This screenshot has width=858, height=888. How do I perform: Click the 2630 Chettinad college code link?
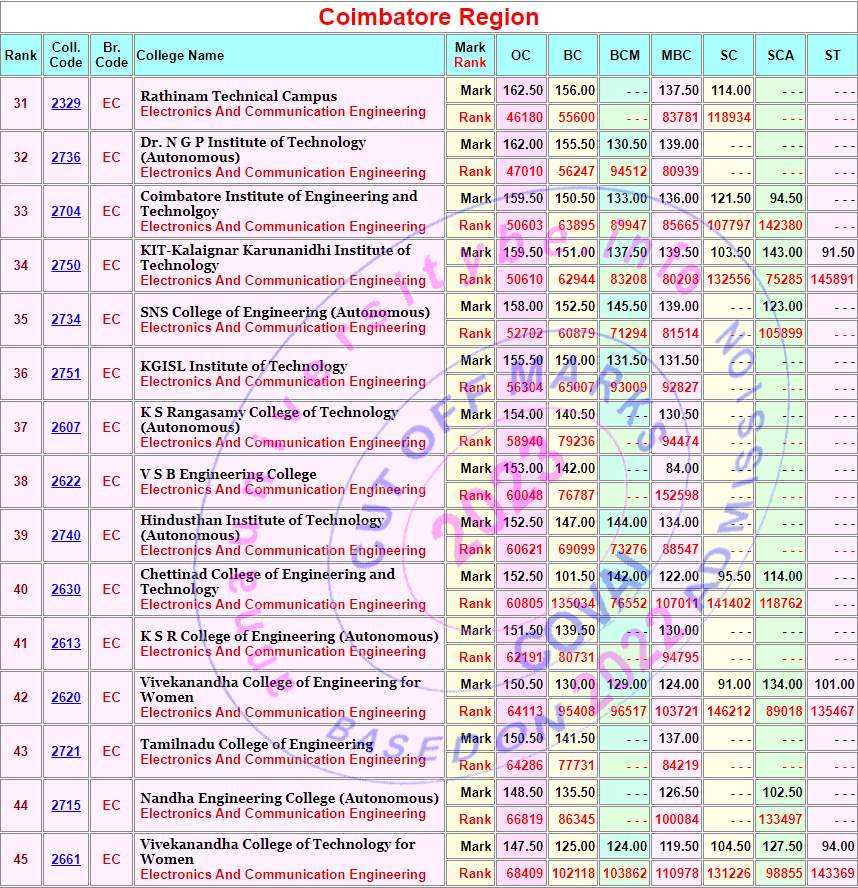pyautogui.click(x=66, y=590)
